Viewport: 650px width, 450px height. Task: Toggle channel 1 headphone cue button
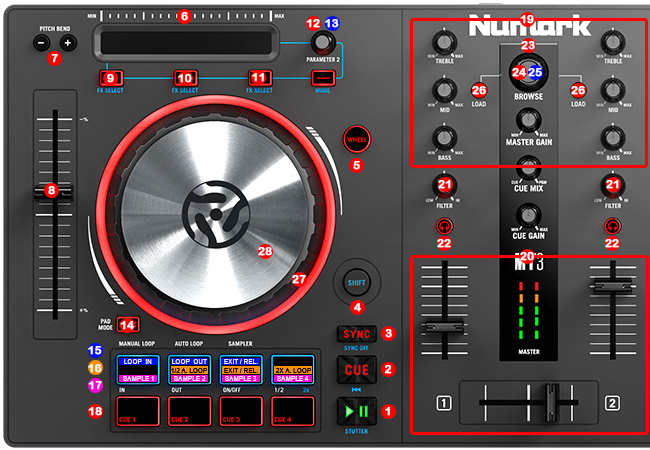tap(444, 226)
